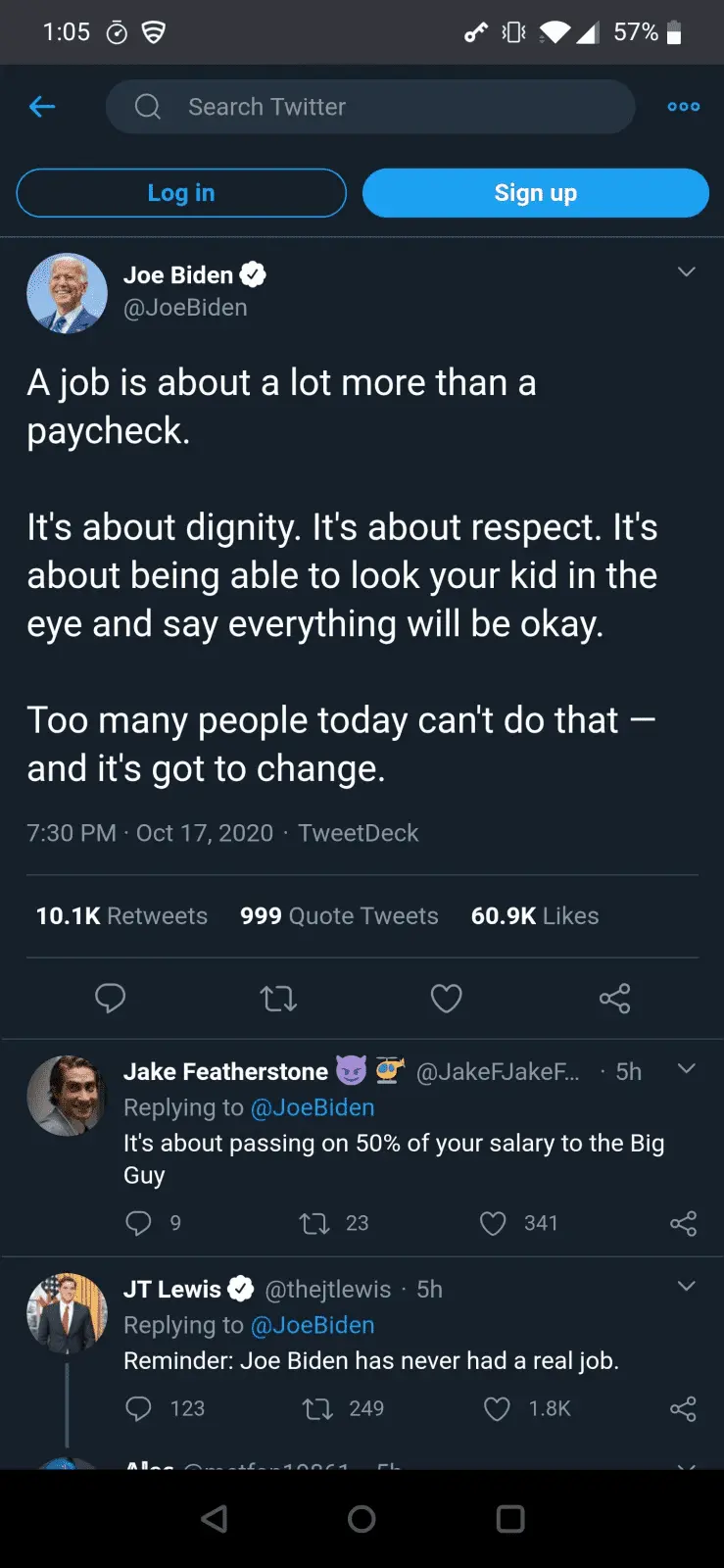Share Joe Biden's main tweet
Screen dimensions: 724x1568
[x=614, y=999]
